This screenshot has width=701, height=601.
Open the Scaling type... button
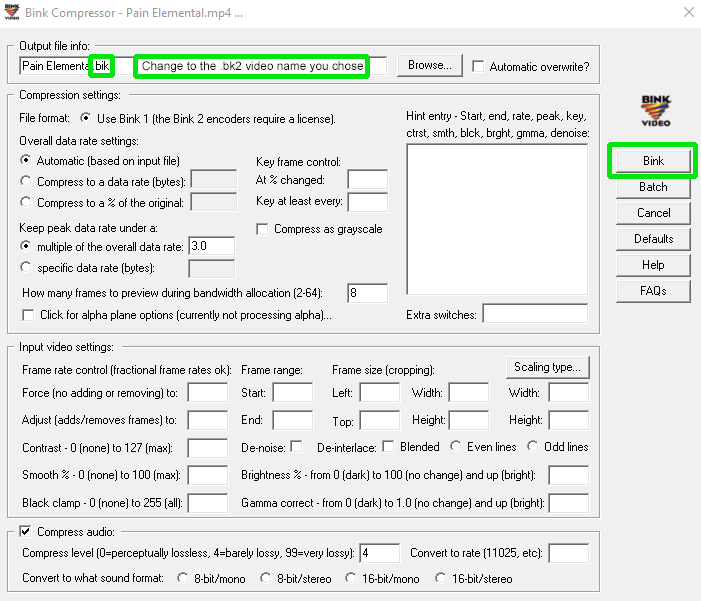click(x=548, y=367)
